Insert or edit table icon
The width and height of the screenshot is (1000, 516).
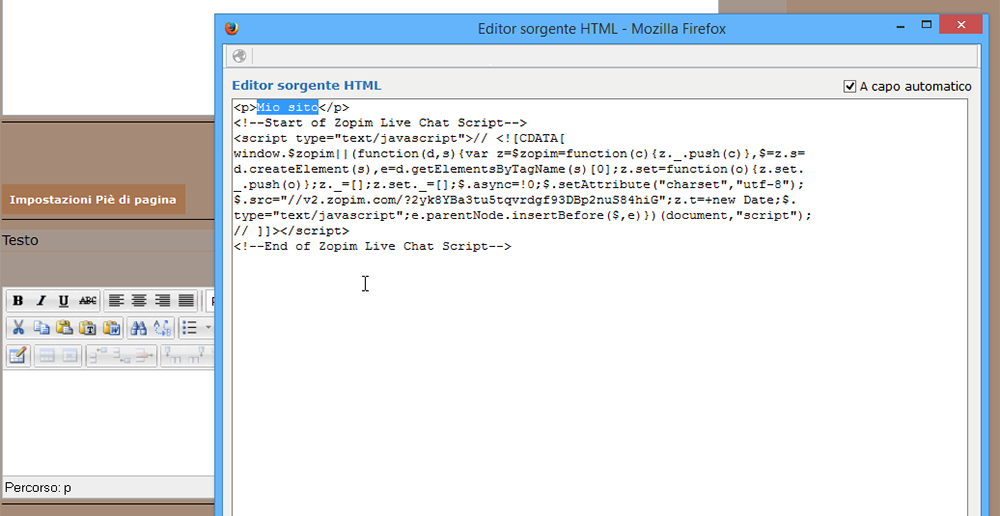[x=18, y=356]
